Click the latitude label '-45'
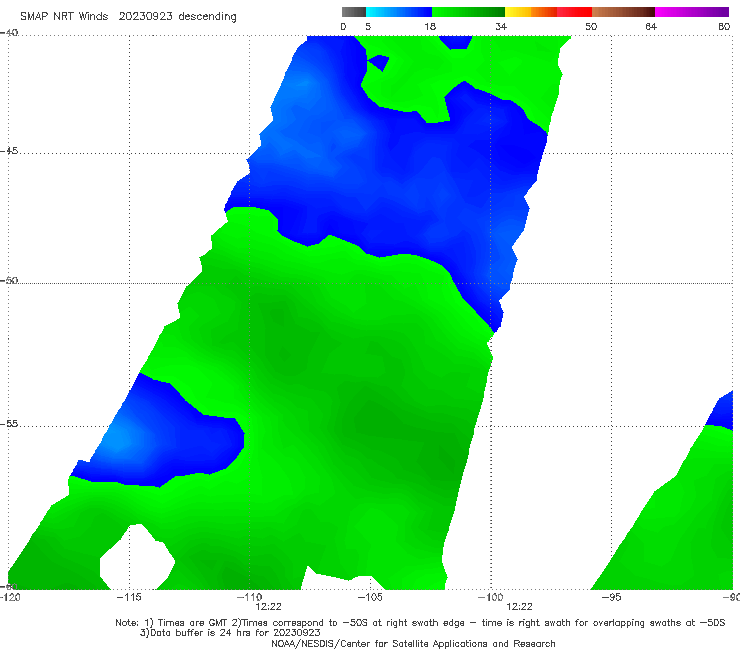 pos(9,151)
